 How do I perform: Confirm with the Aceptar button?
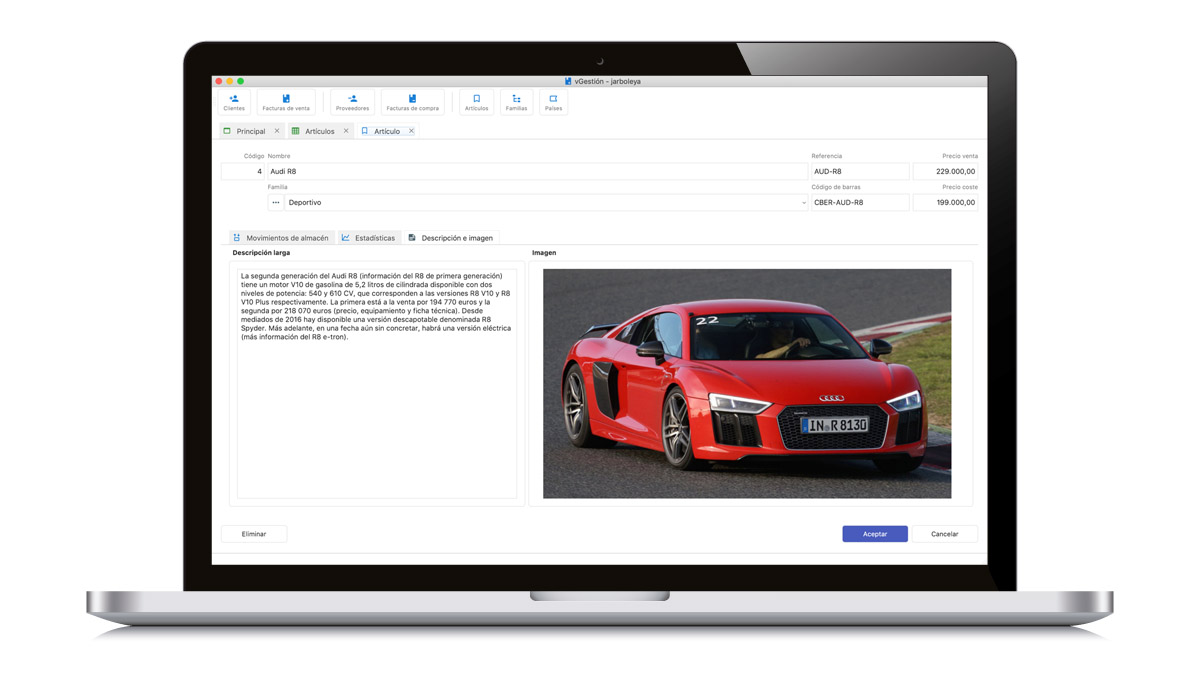pyautogui.click(x=875, y=534)
